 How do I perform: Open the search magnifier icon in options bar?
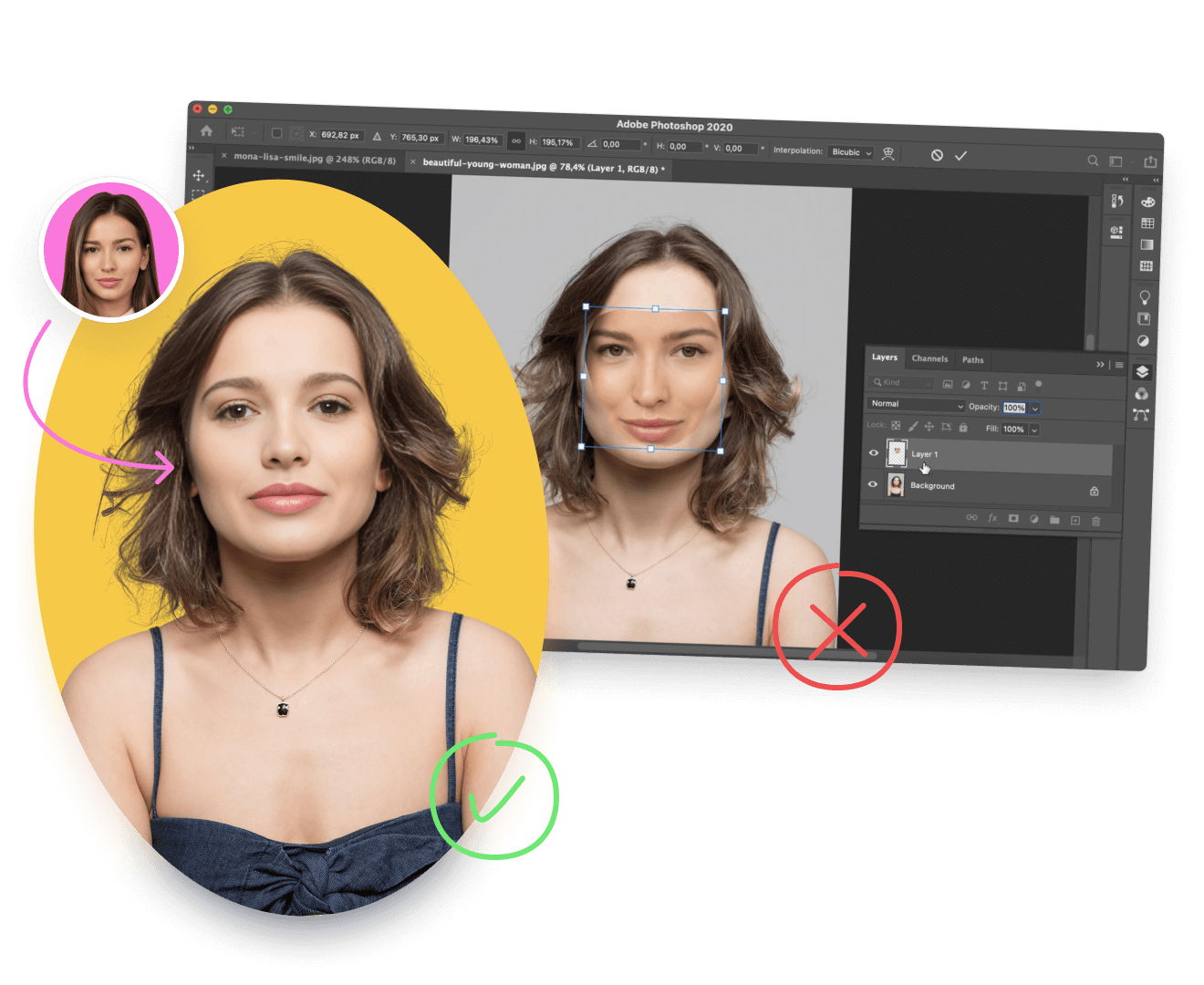1093,161
